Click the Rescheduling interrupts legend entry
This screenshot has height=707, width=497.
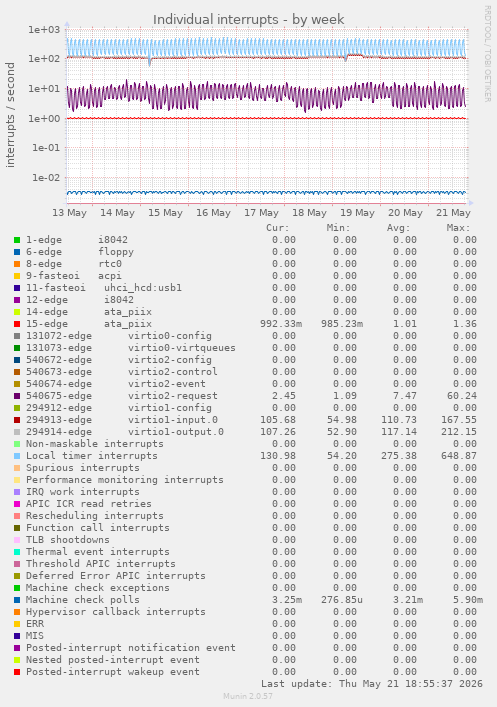95,516
